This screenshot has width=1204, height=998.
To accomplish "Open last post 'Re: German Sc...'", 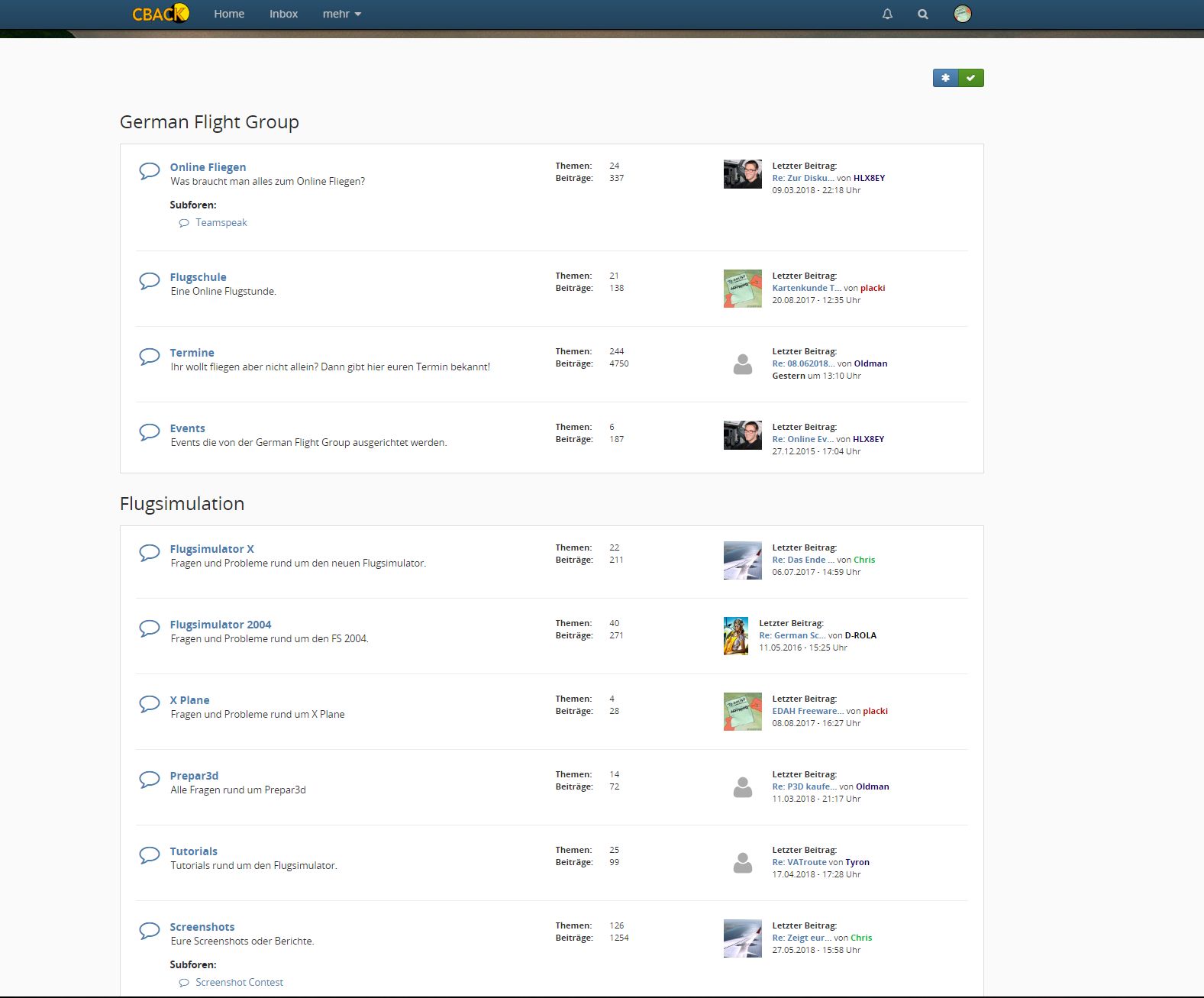I will pyautogui.click(x=792, y=635).
